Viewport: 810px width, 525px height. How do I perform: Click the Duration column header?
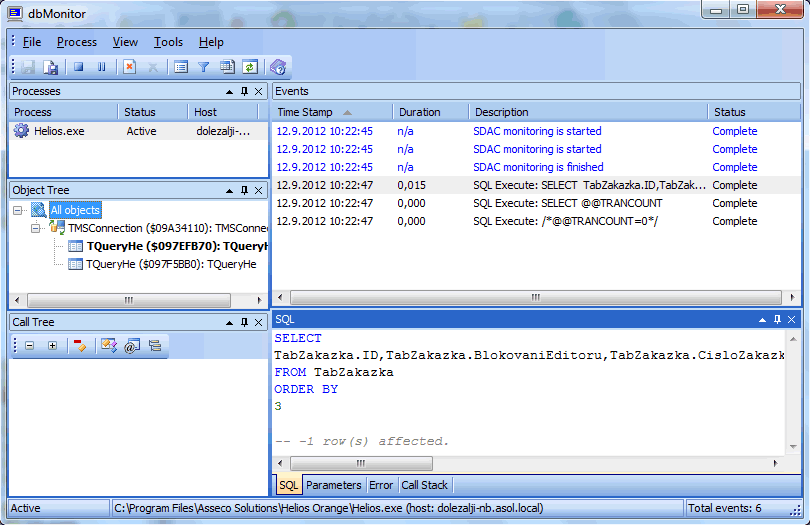tap(419, 112)
